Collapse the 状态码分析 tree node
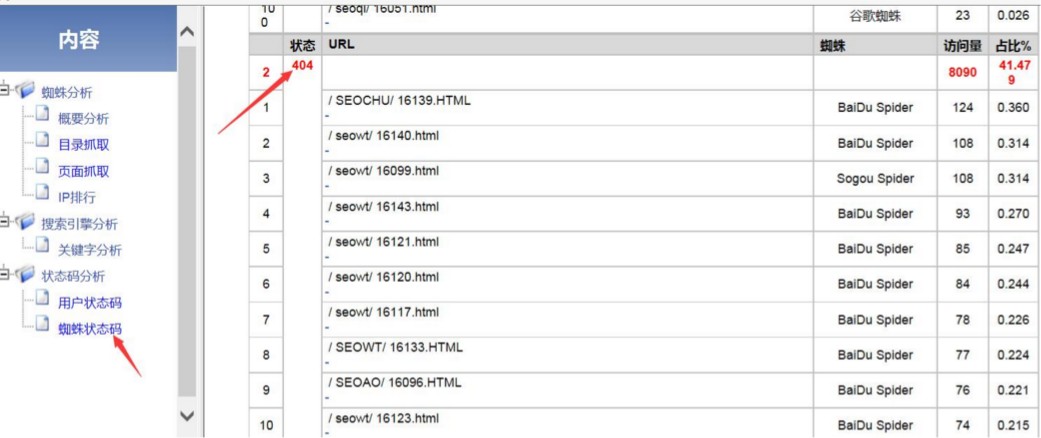This screenshot has width=1041, height=438. [5, 274]
